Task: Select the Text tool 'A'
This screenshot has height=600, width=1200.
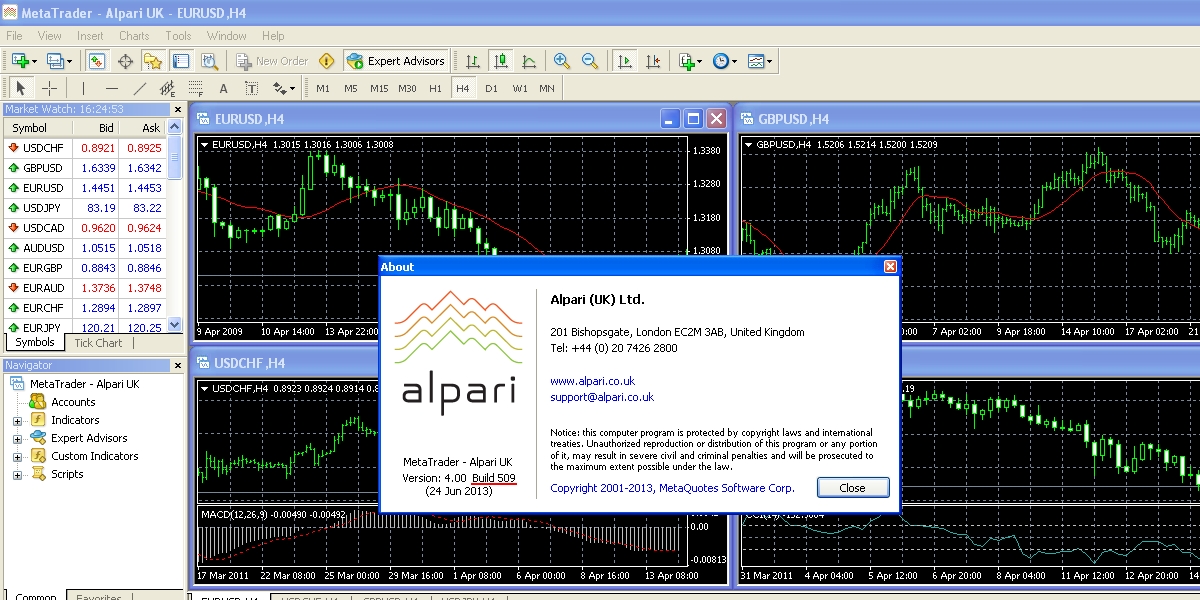Action: (223, 88)
